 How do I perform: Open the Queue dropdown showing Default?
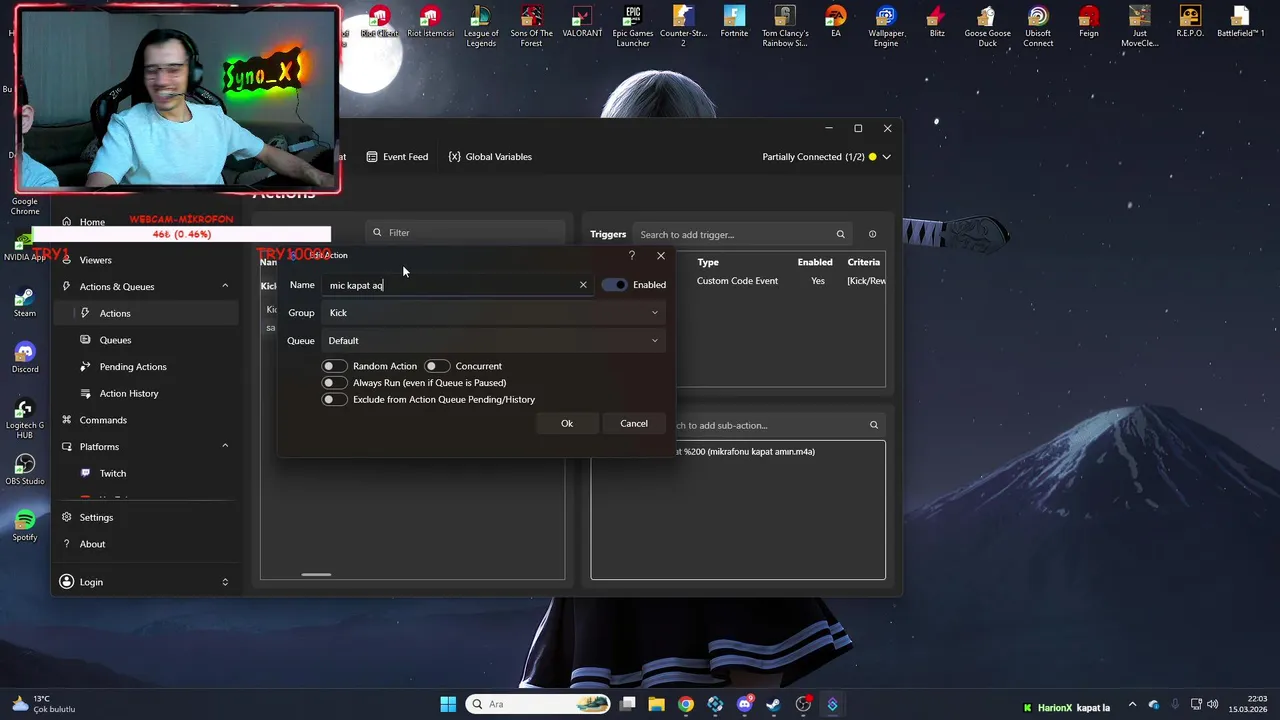(x=494, y=341)
